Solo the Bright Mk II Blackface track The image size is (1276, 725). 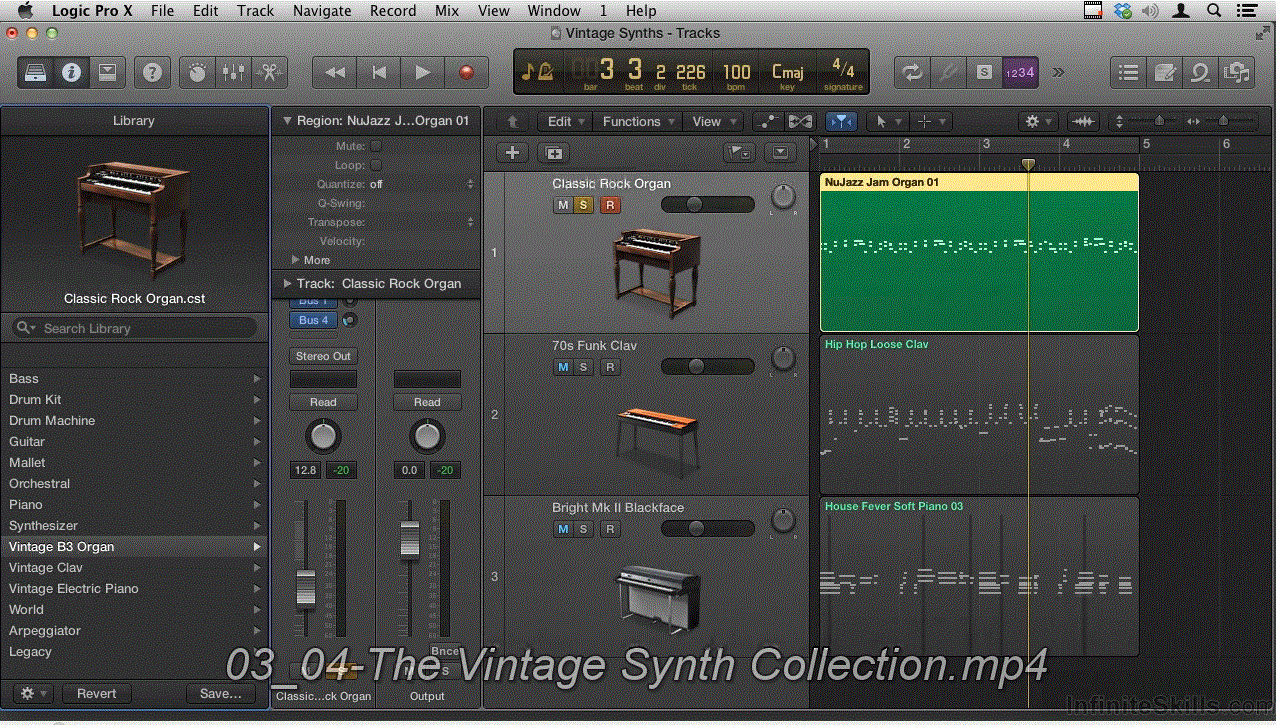tap(583, 529)
